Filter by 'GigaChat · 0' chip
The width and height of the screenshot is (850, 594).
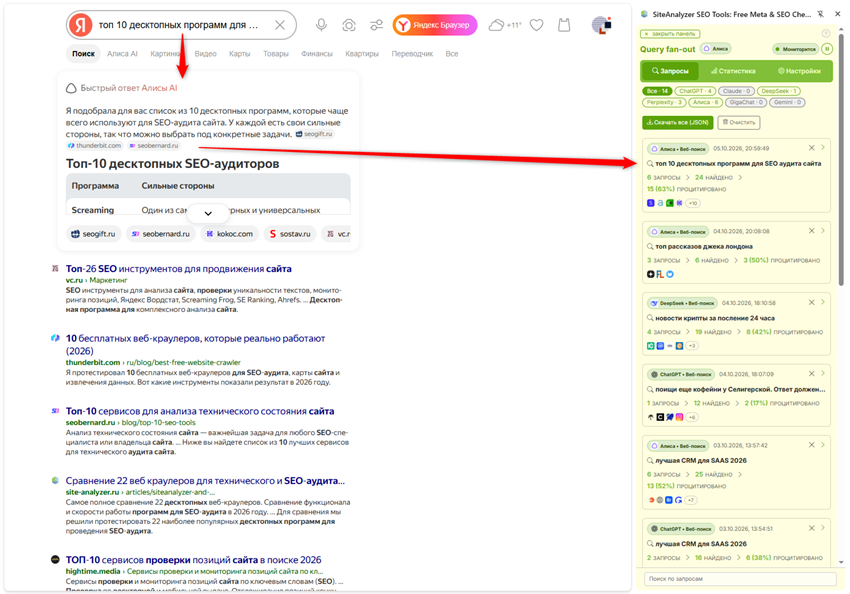coord(746,102)
